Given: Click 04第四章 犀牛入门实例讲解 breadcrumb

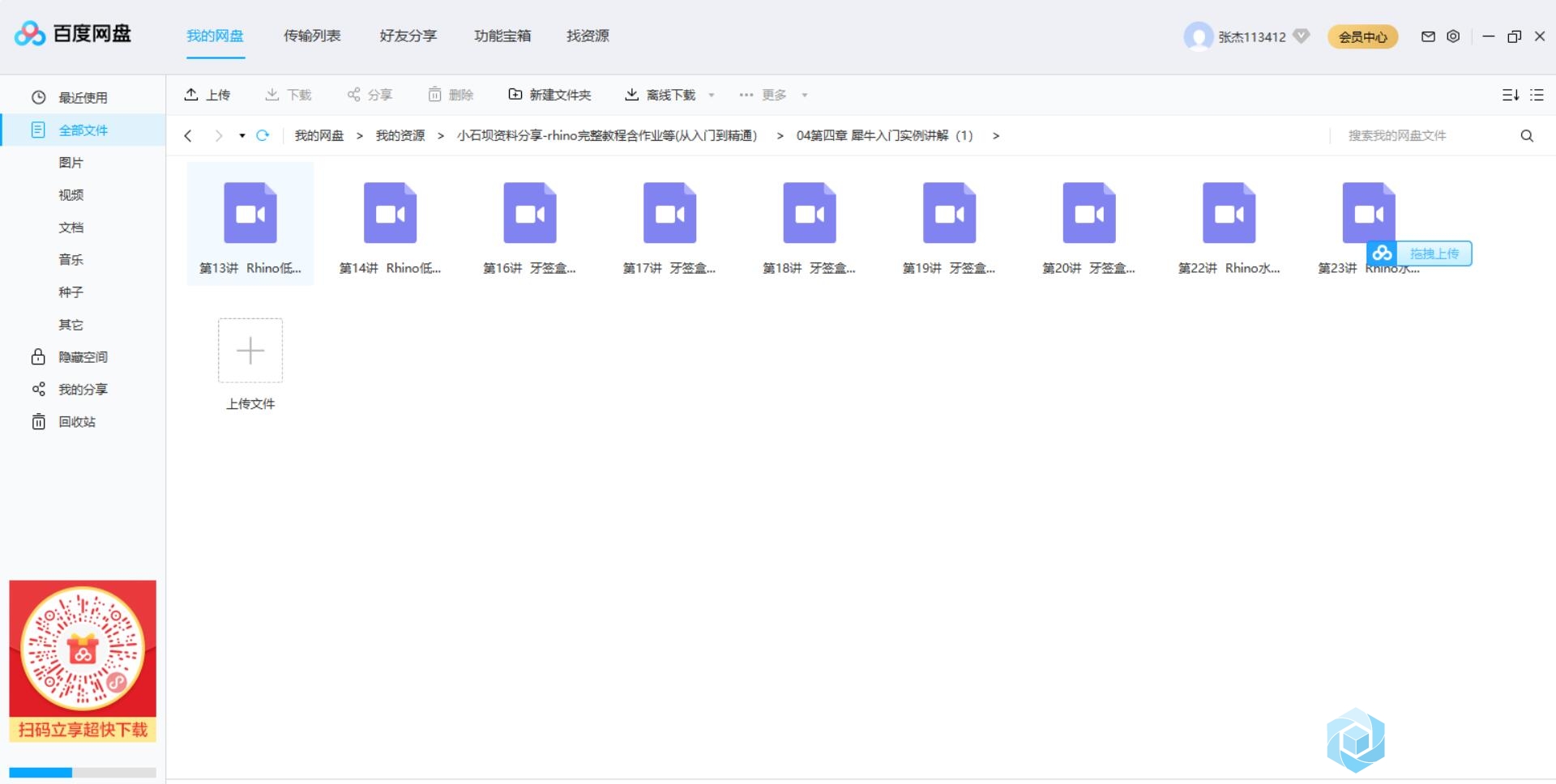Looking at the screenshot, I should 884,135.
